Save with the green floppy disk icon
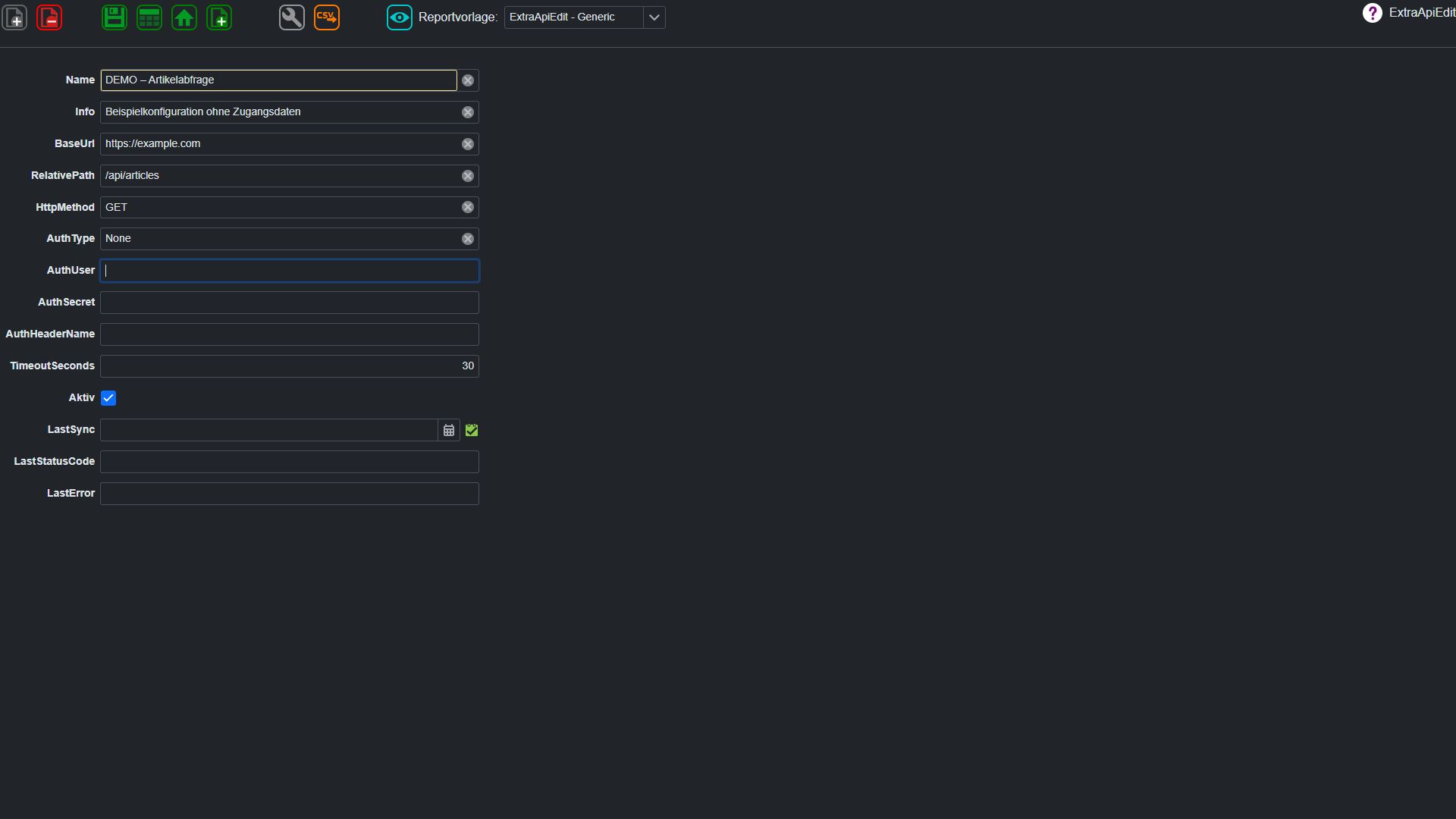The image size is (1456, 819). [115, 17]
